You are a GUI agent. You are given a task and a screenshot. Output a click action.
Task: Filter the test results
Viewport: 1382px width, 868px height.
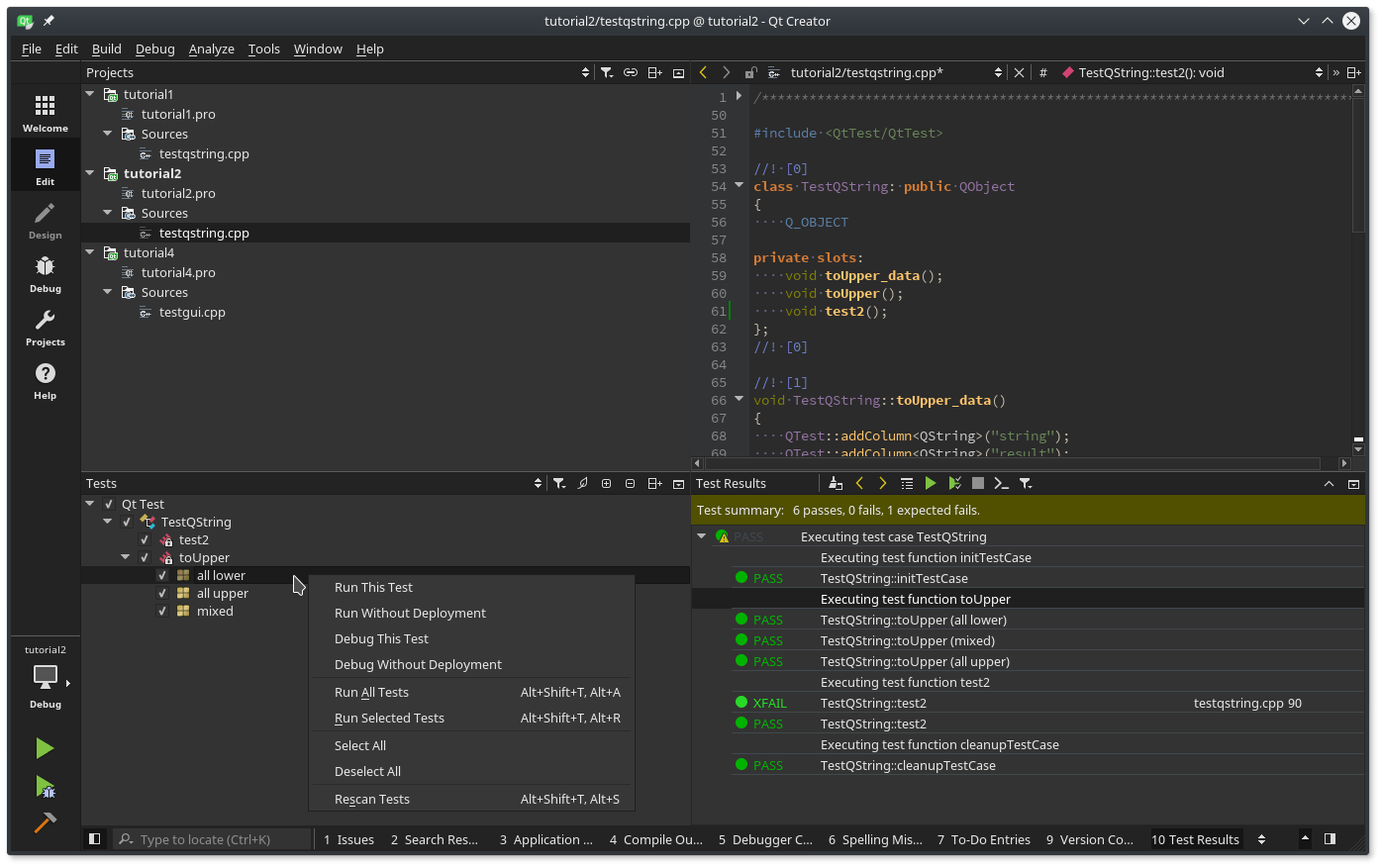pos(1026,483)
